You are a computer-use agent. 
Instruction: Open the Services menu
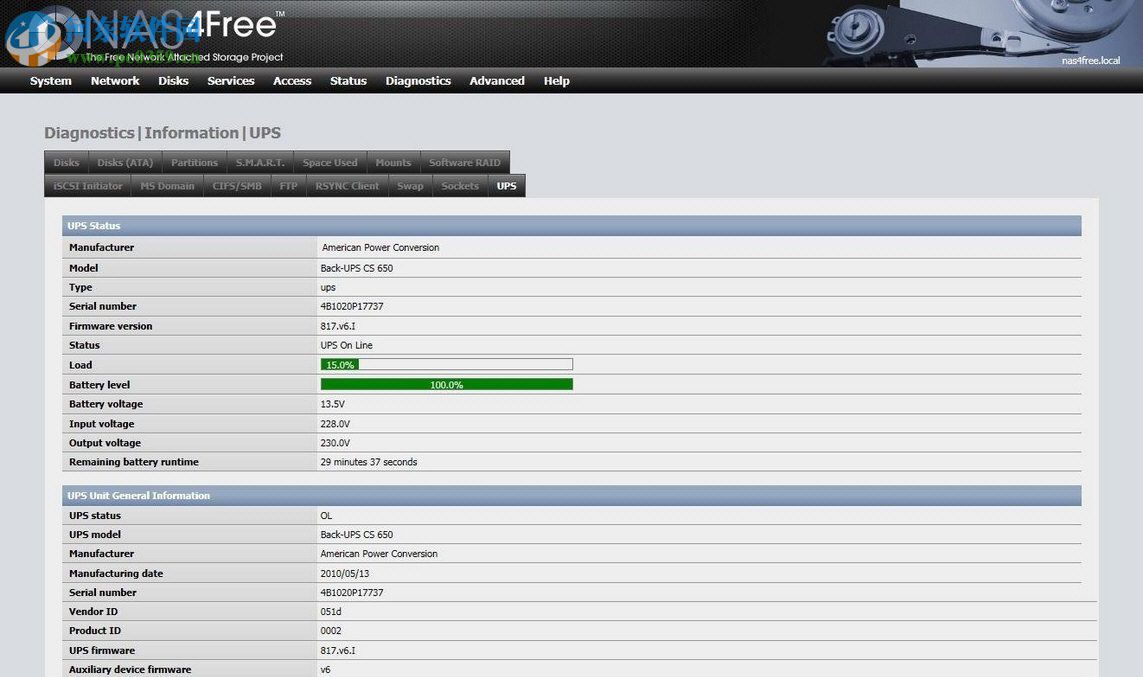(230, 81)
